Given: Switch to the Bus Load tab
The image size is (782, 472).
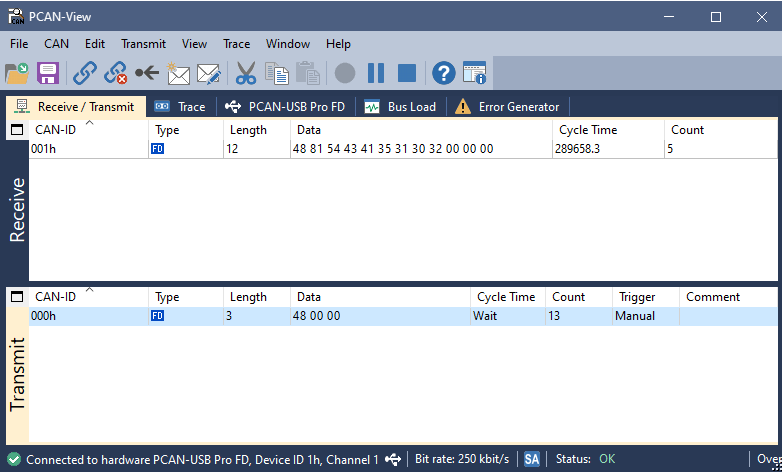Looking at the screenshot, I should pos(400,107).
